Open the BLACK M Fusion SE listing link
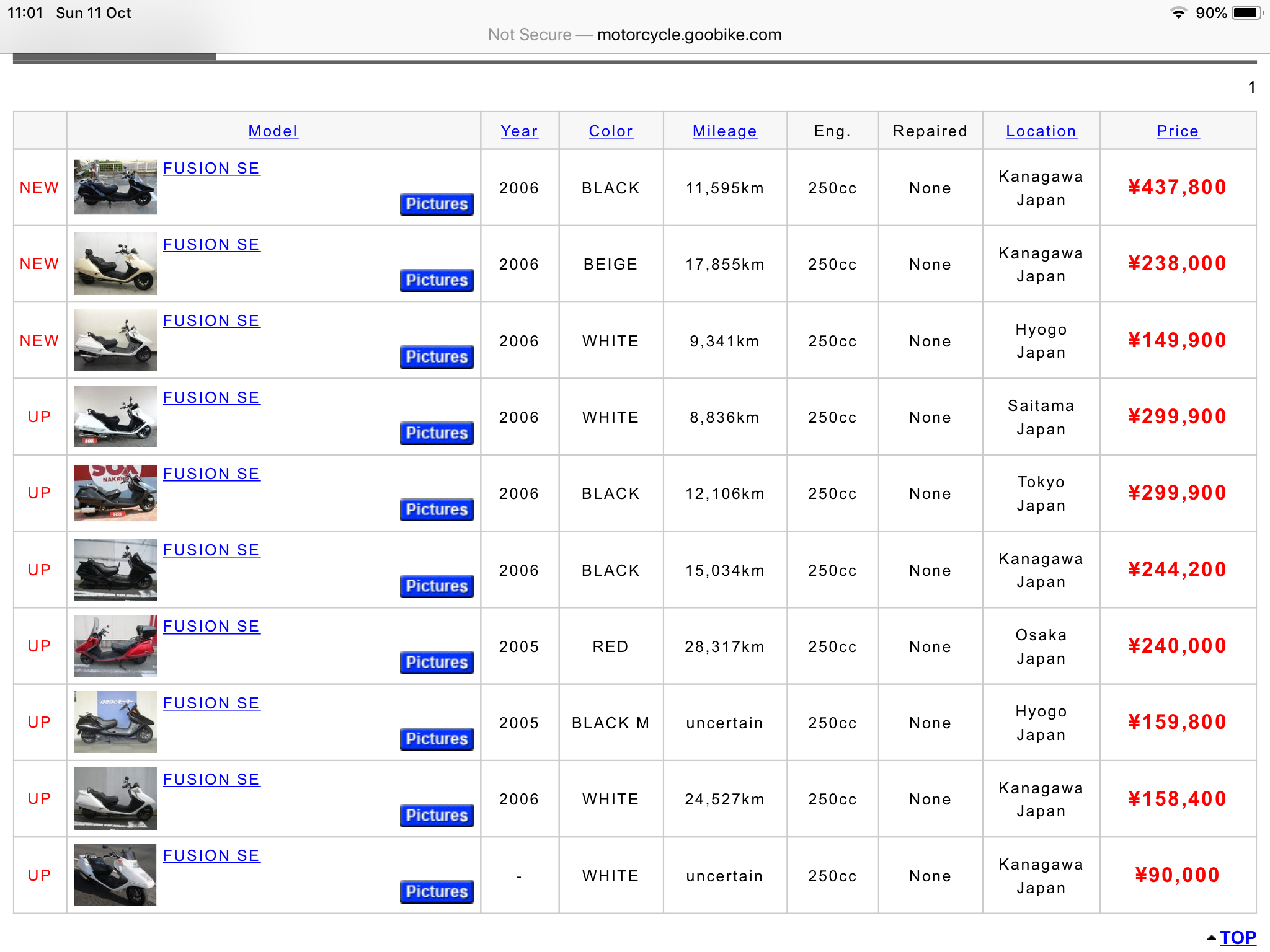 (x=211, y=703)
